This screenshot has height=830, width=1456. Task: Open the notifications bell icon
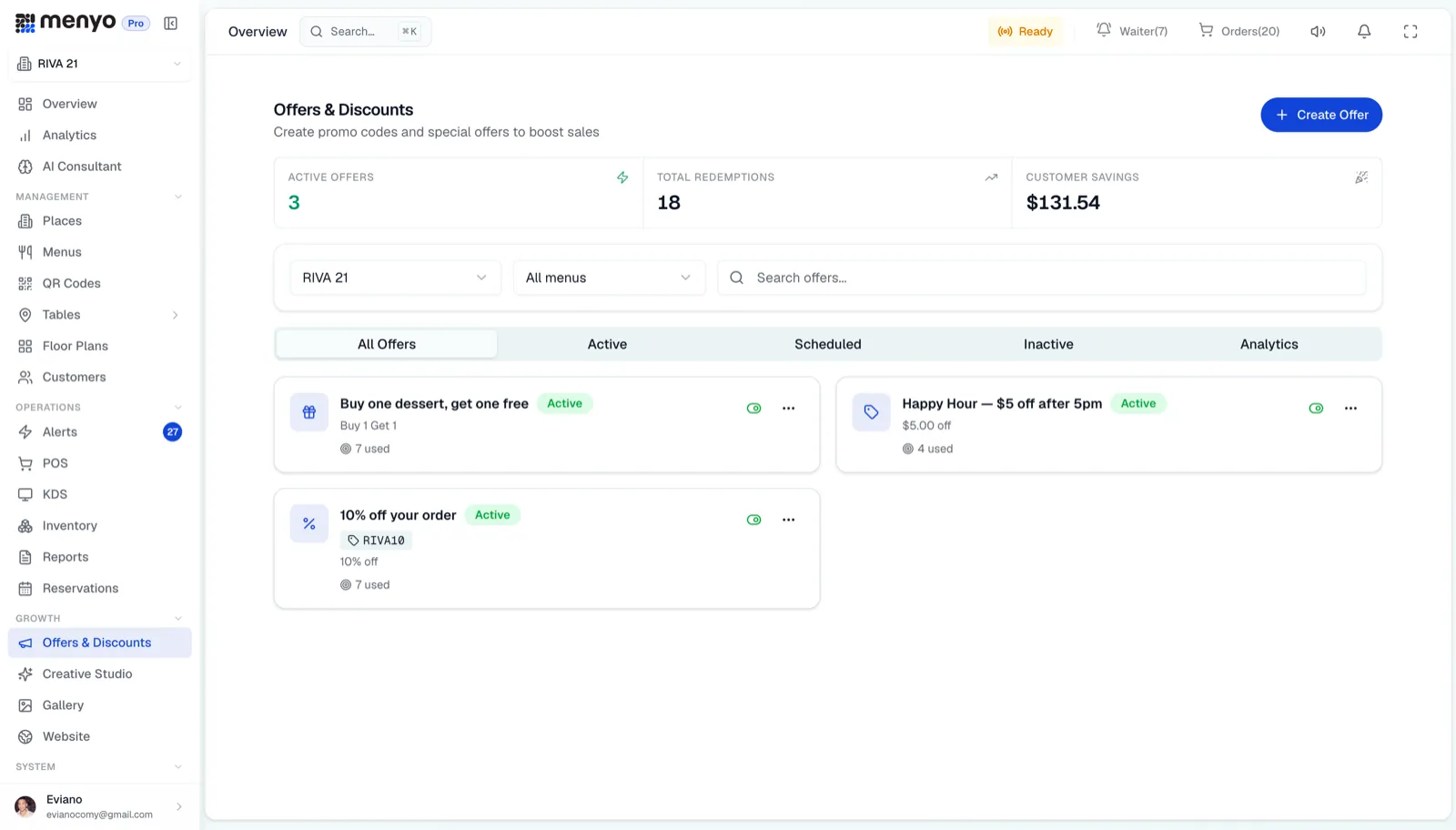(x=1364, y=32)
